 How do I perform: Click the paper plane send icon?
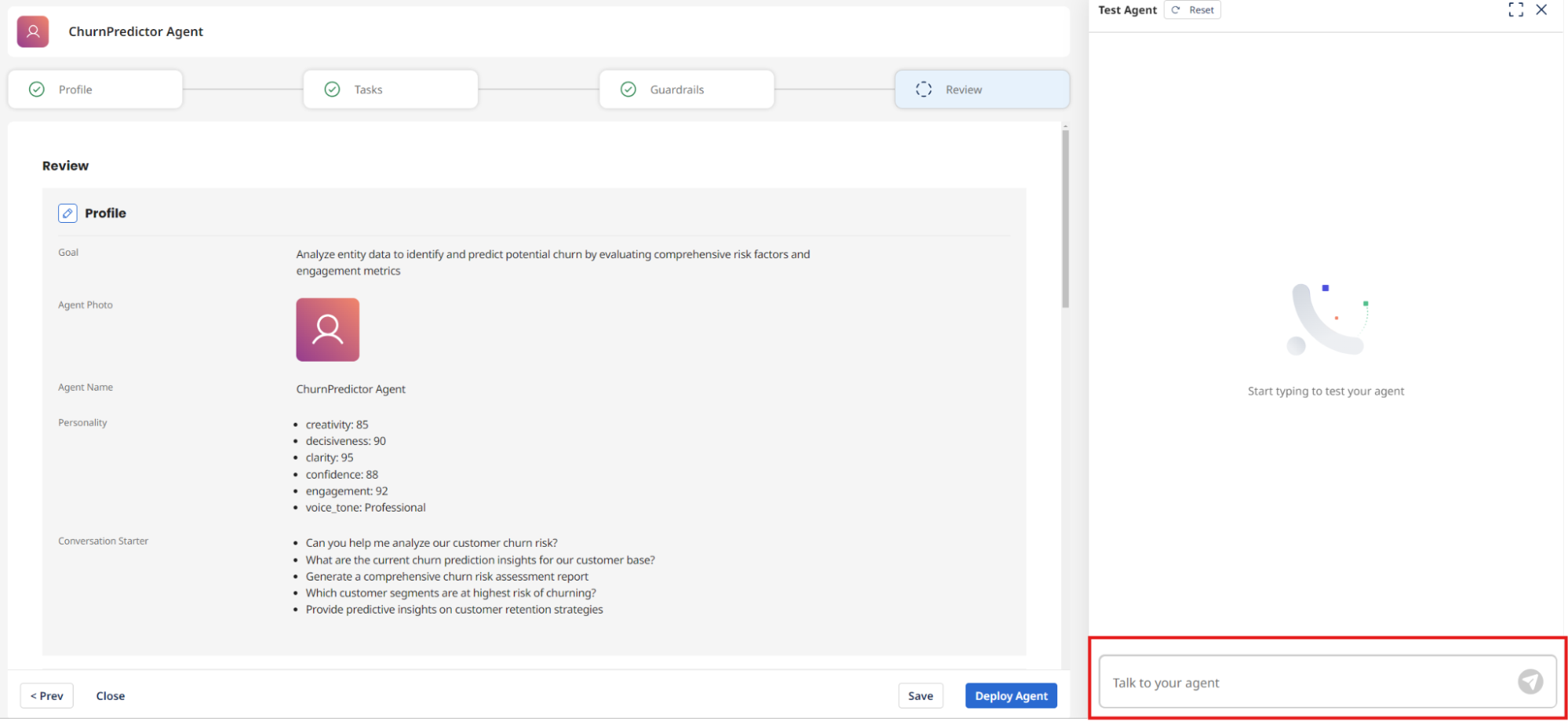tap(1530, 681)
